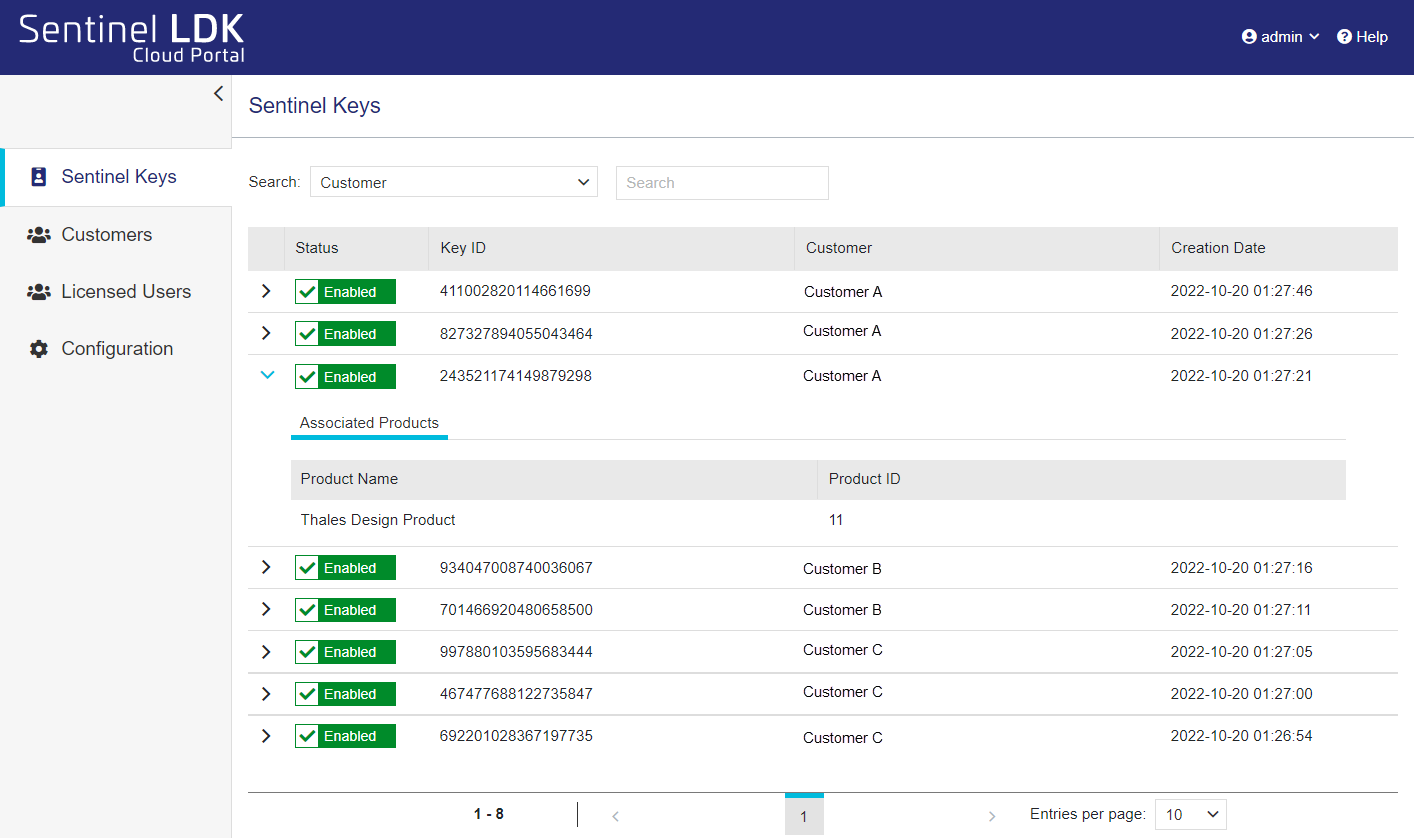Viewport: 1414px width, 838px height.
Task: Go to page 1 in pagination
Action: coord(803,816)
